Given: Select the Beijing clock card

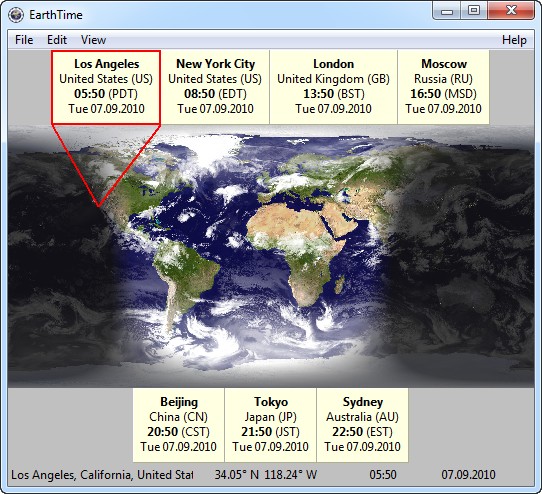Looking at the screenshot, I should click(179, 425).
